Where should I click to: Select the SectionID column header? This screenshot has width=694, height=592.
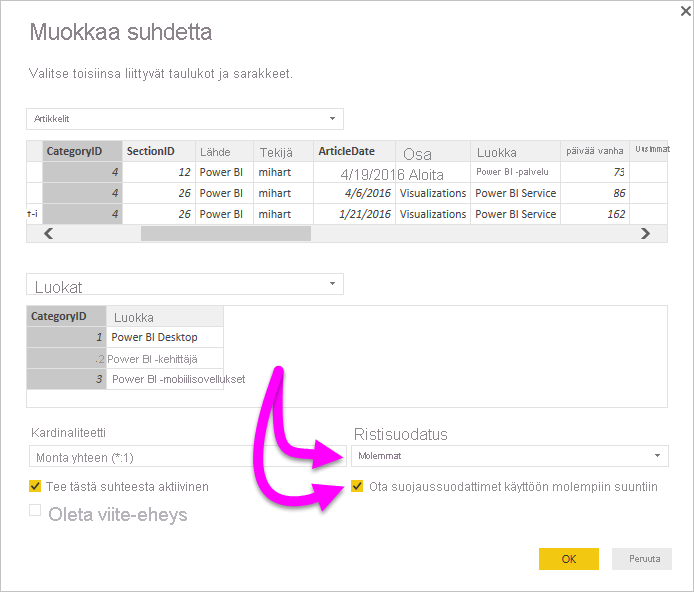pos(158,151)
